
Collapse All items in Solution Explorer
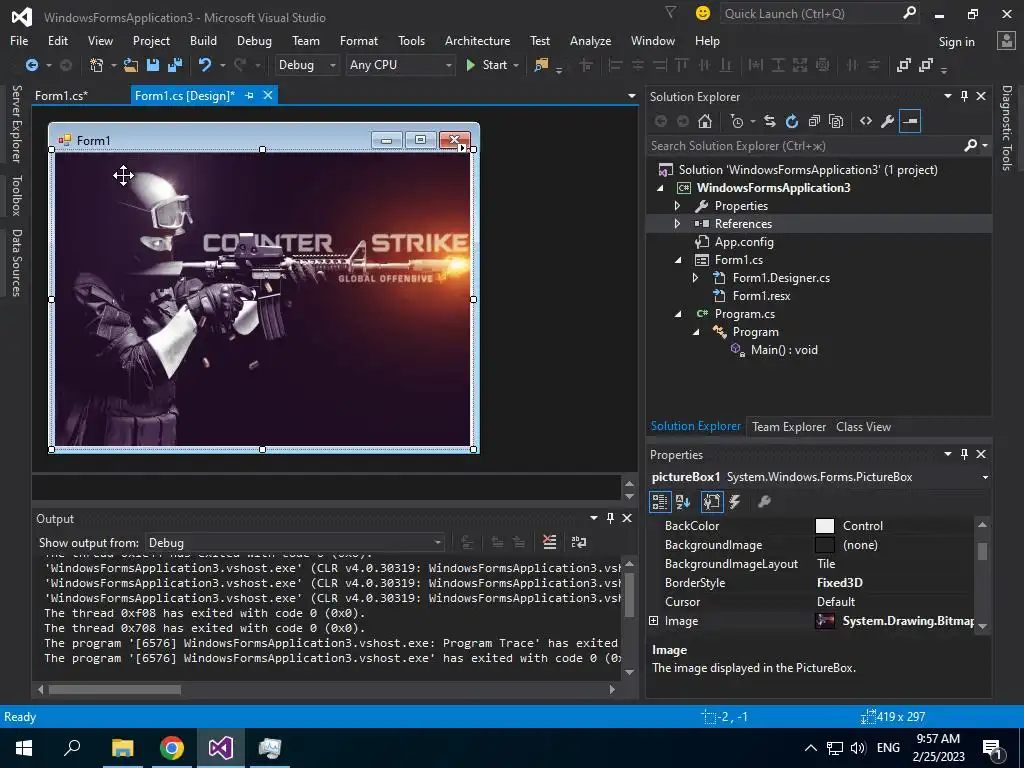(814, 121)
